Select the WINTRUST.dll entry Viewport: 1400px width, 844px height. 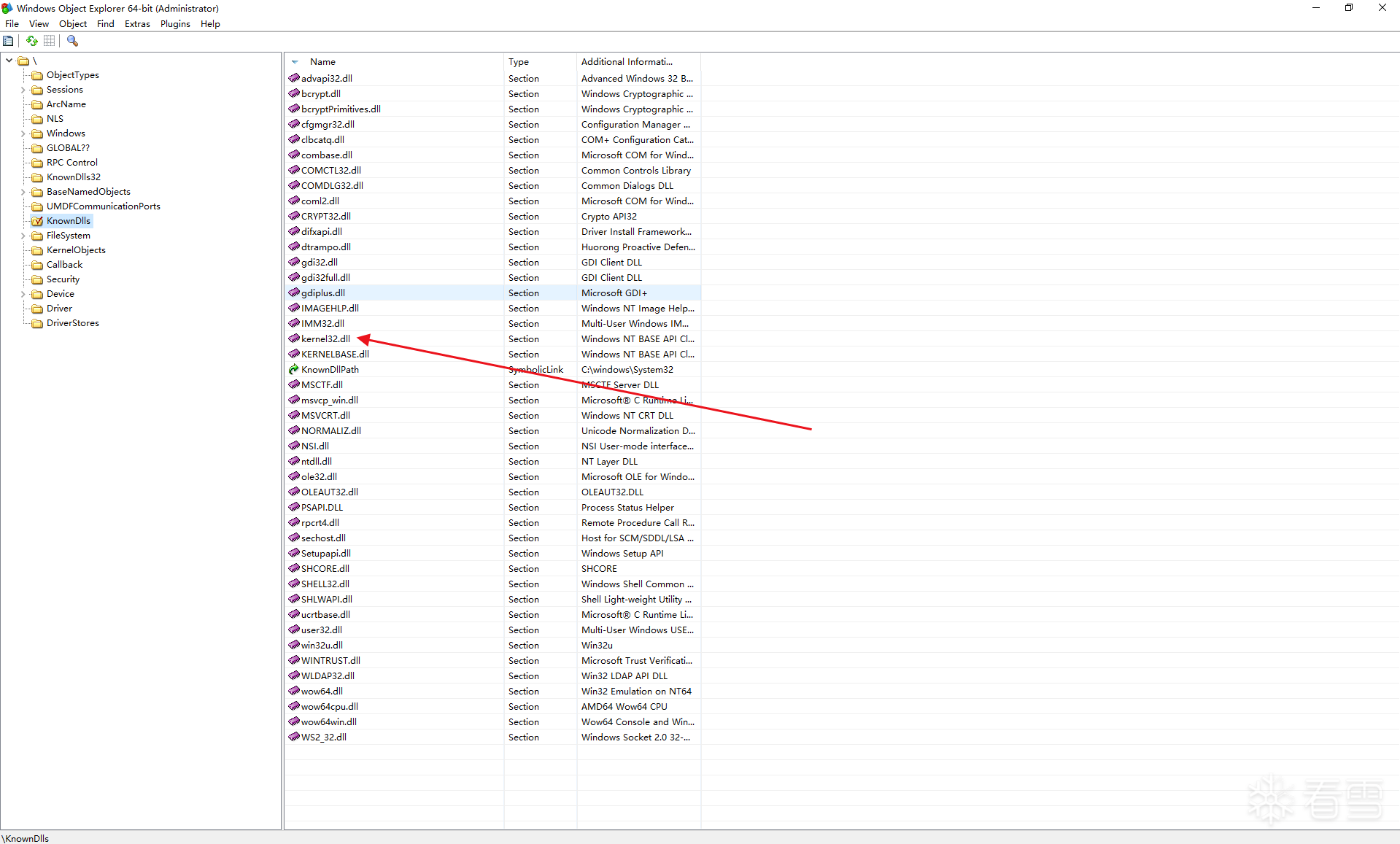point(330,660)
